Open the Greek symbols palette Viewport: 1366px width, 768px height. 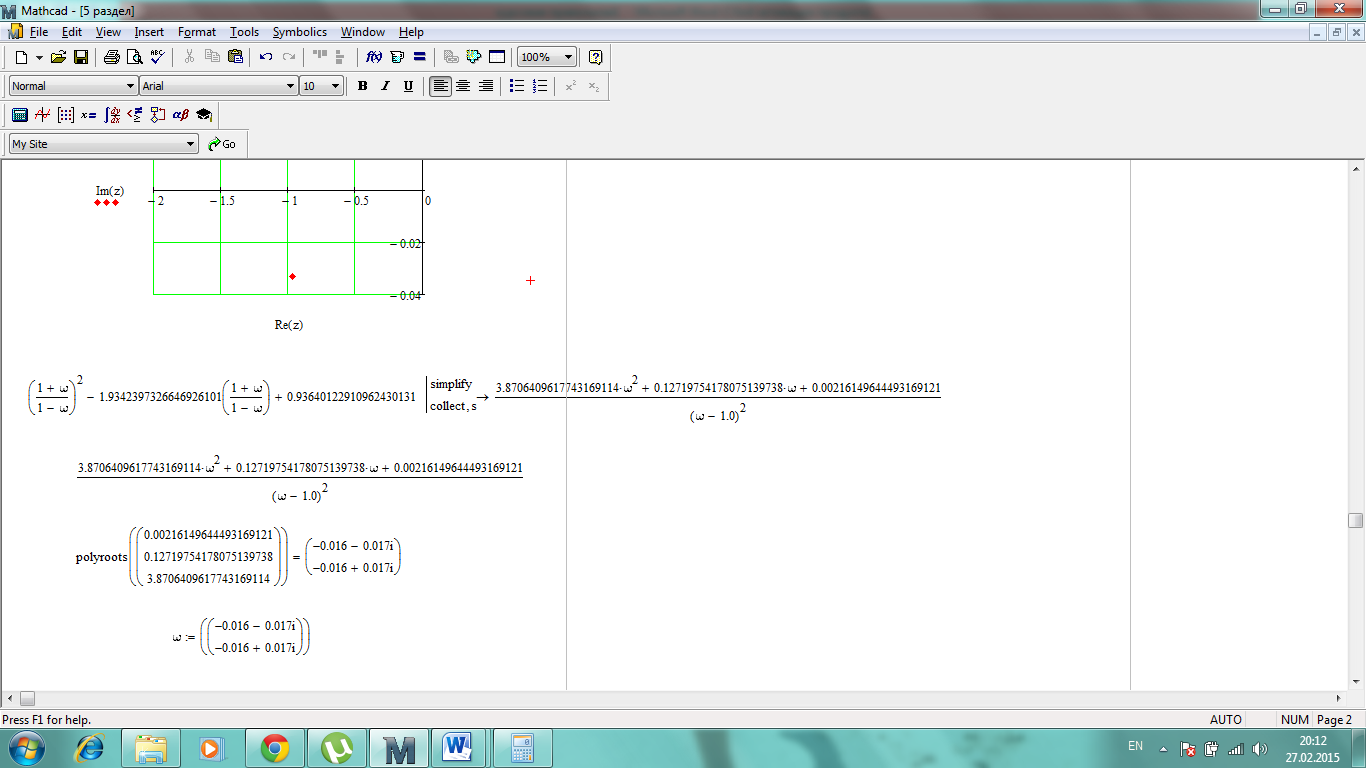181,115
